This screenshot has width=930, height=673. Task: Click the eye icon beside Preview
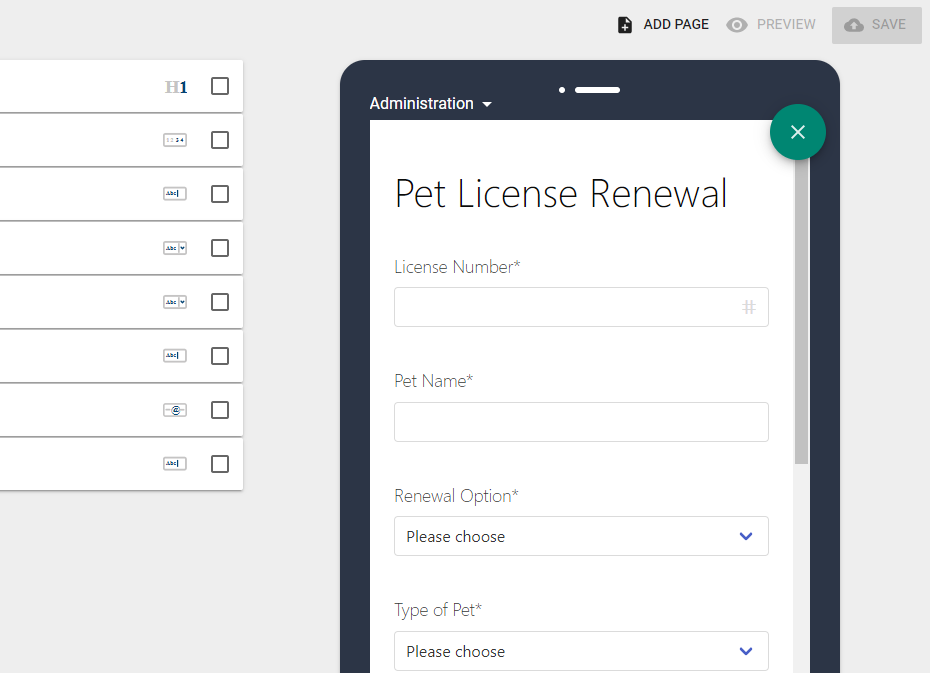737,25
